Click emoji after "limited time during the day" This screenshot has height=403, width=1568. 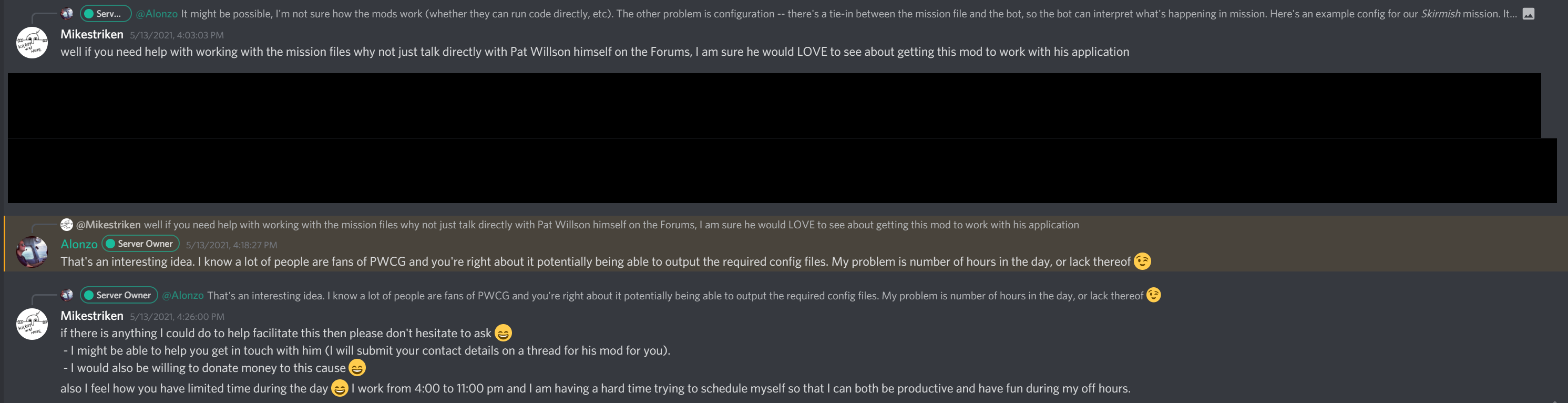[339, 388]
